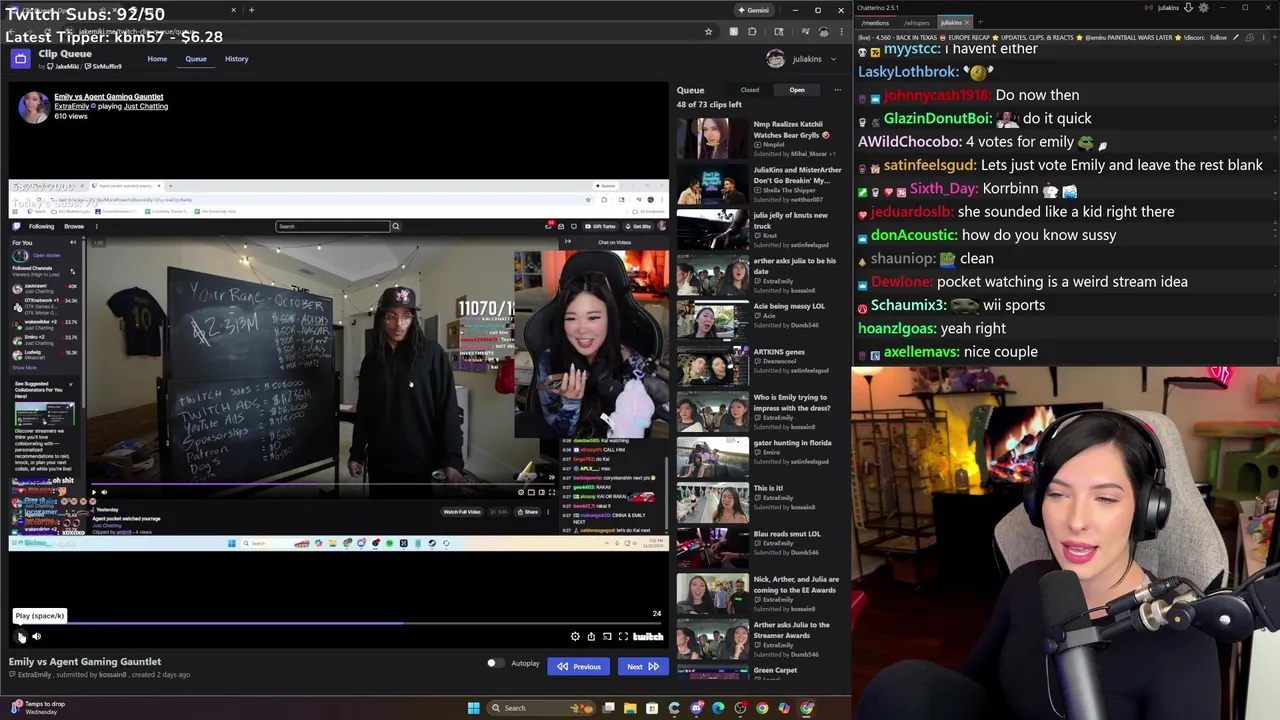
Task: Open the browser extensions puzzle icon
Action: point(751,32)
